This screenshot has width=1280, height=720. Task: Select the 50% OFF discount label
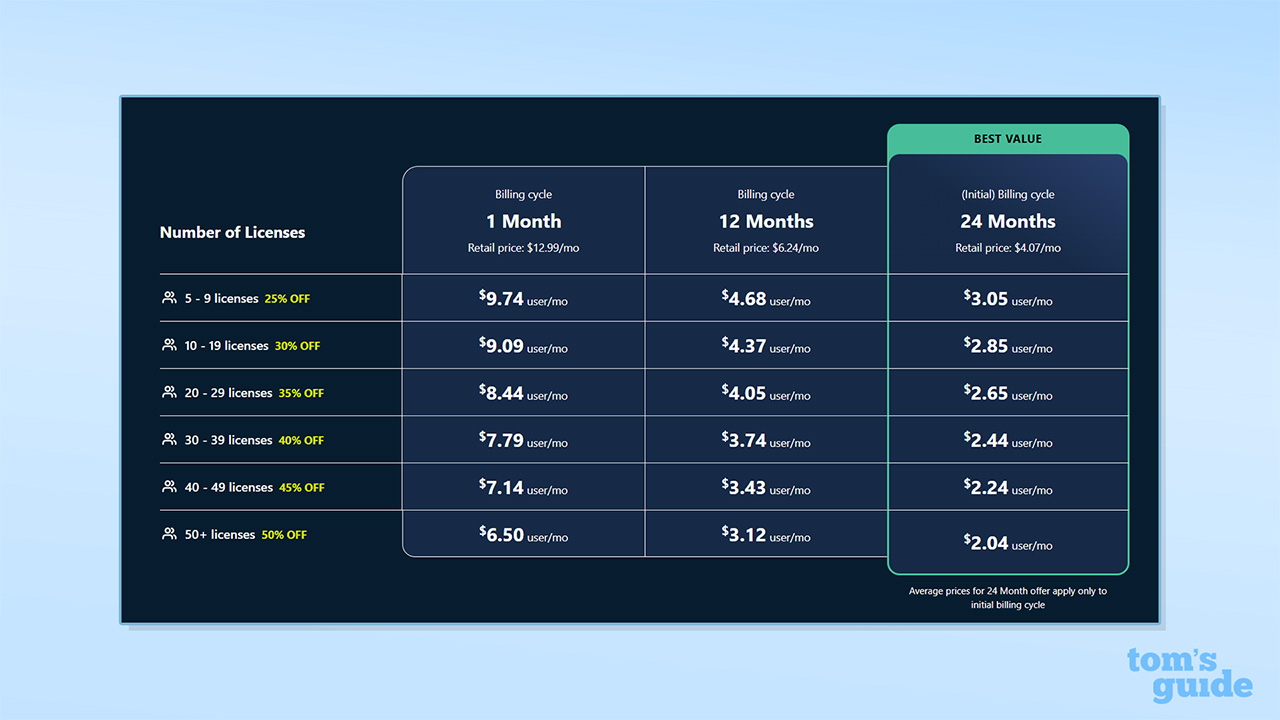[284, 534]
